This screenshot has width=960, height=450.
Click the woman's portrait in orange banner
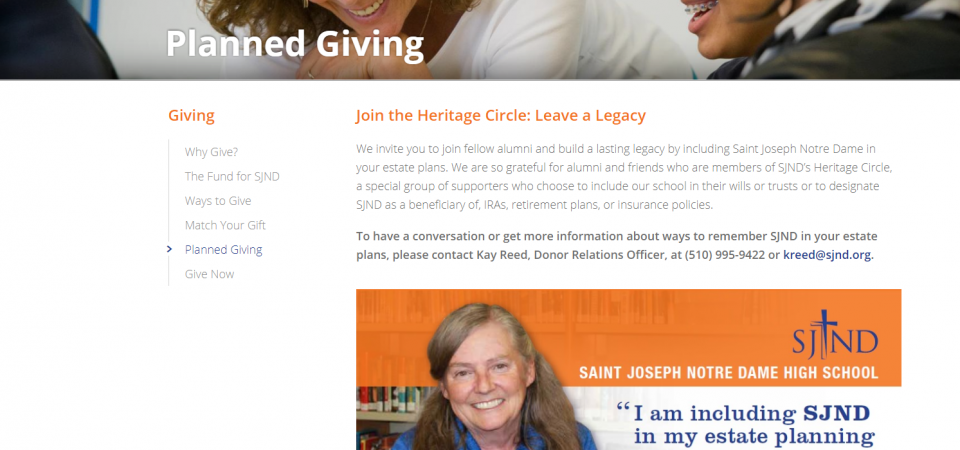coord(488,378)
